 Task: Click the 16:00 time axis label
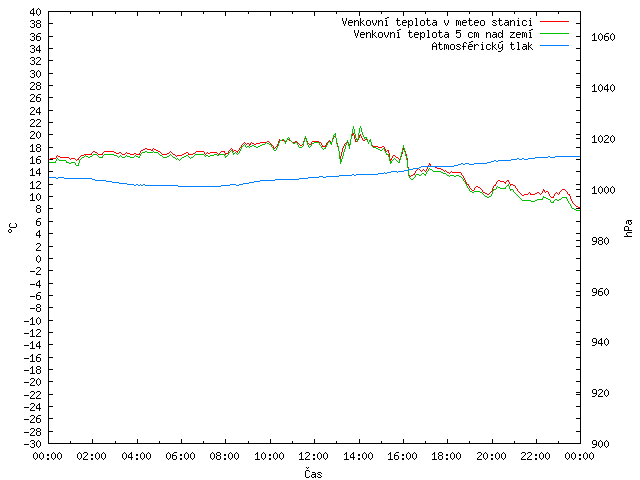pyautogui.click(x=402, y=456)
